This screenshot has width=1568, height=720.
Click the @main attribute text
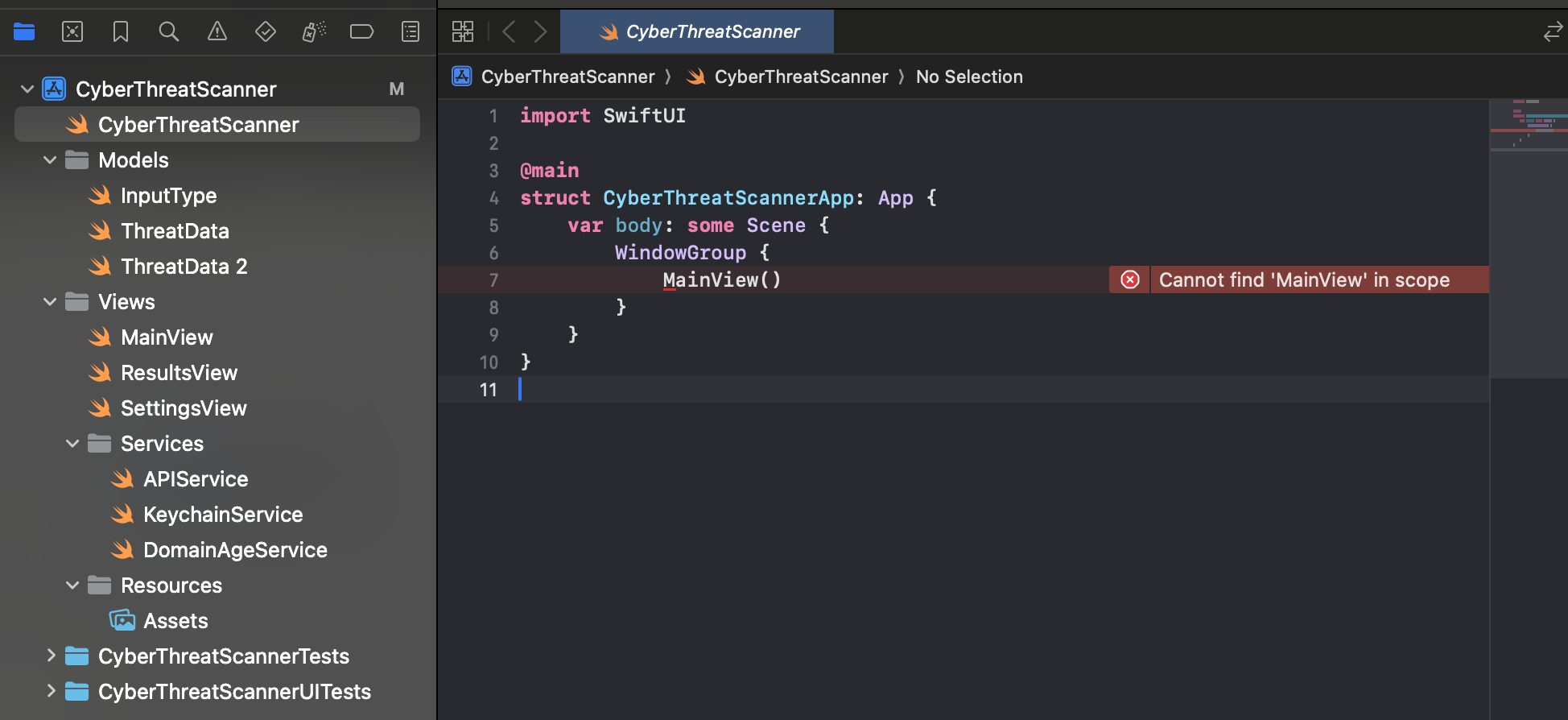[x=550, y=170]
